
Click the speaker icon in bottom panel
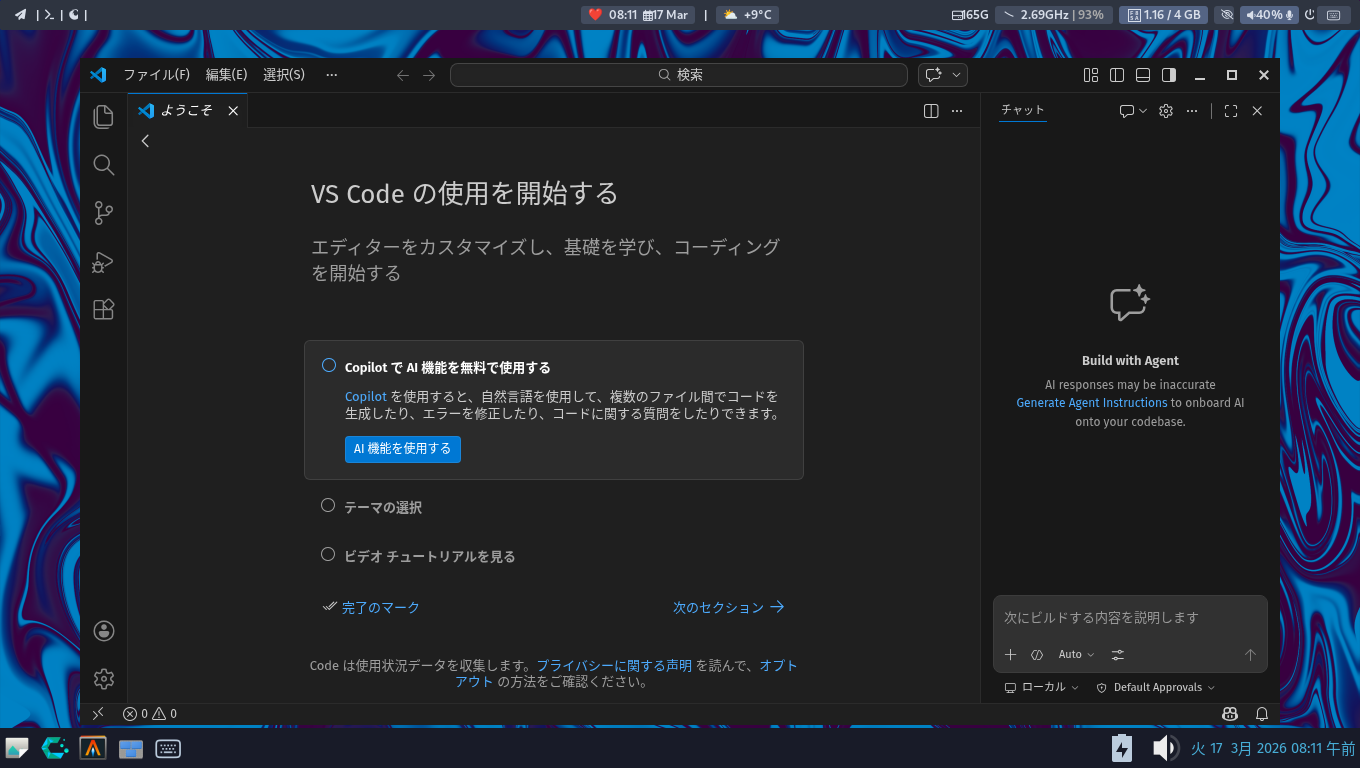point(1164,748)
